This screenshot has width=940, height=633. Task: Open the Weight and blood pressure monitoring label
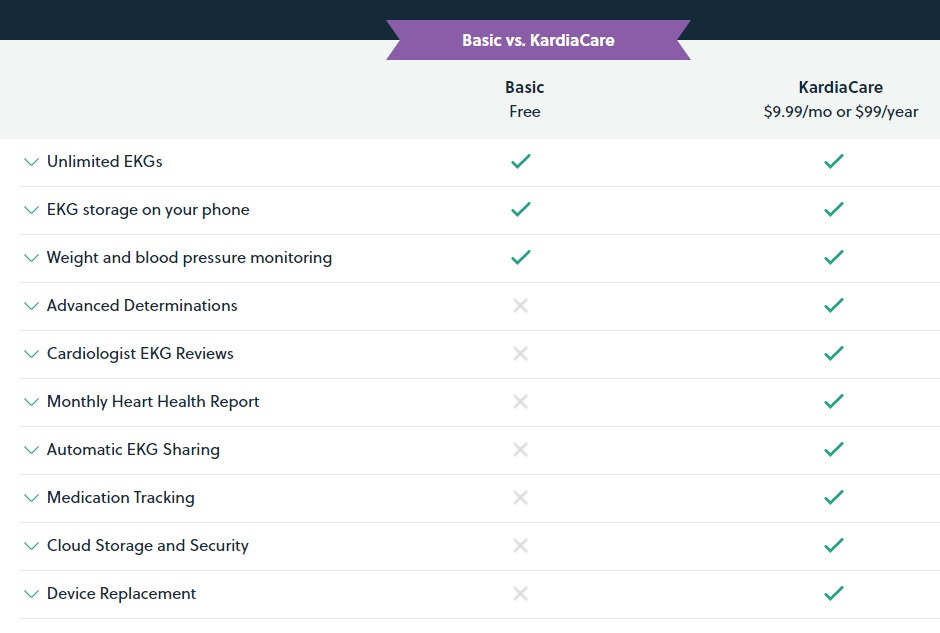189,257
